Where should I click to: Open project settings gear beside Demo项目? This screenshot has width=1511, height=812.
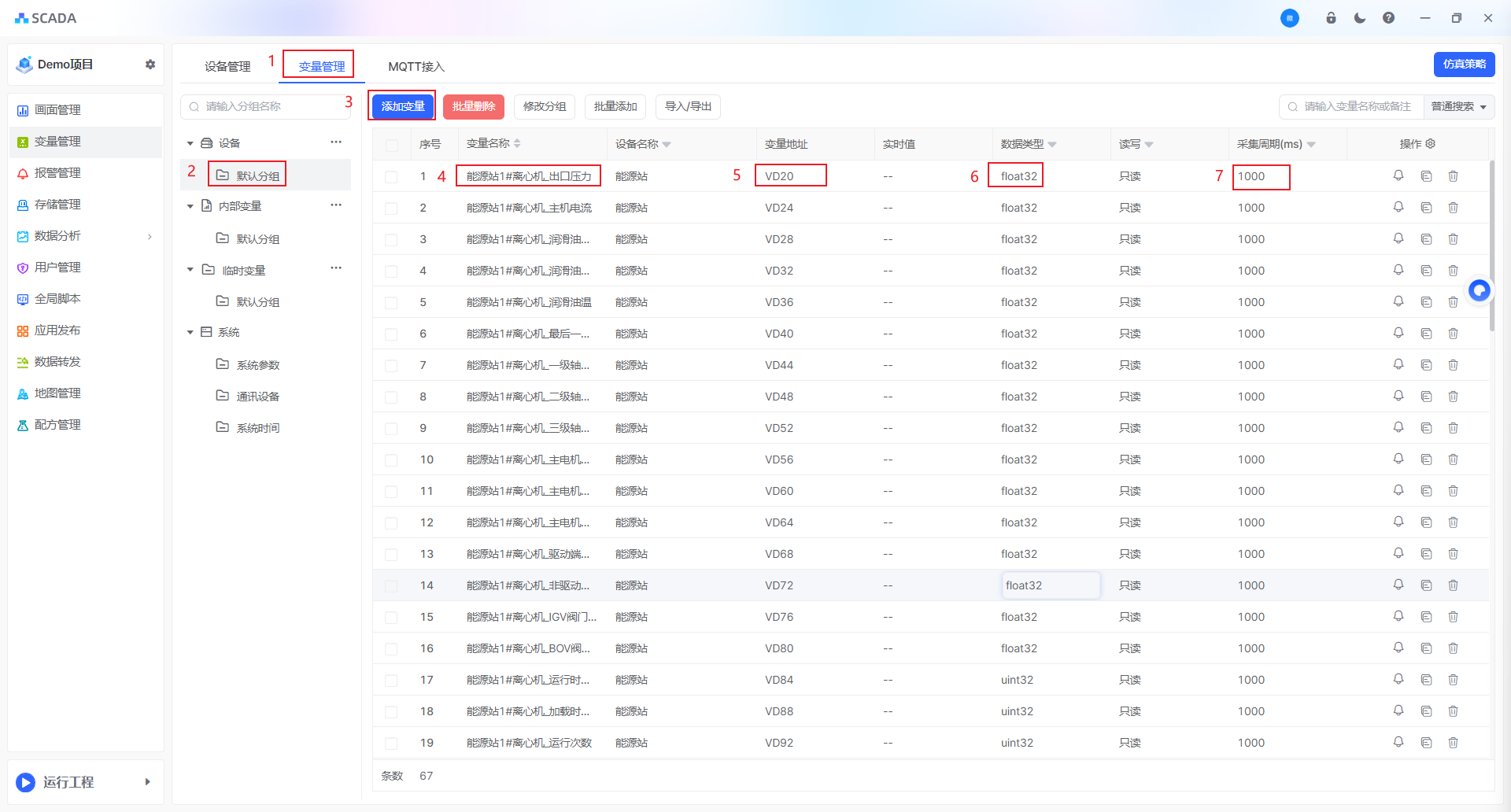tap(150, 65)
